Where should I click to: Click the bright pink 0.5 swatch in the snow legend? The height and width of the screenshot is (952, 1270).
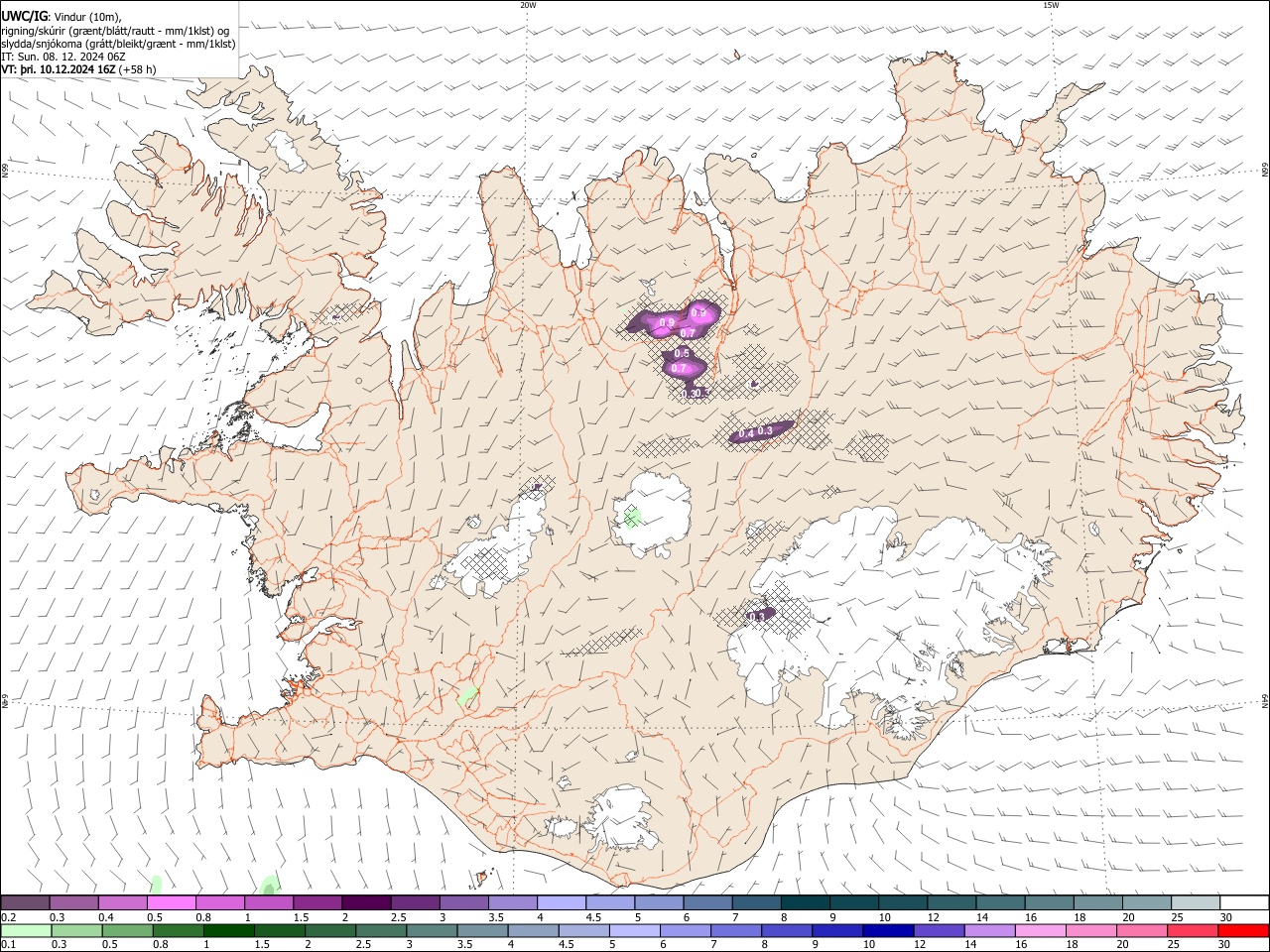[172, 903]
